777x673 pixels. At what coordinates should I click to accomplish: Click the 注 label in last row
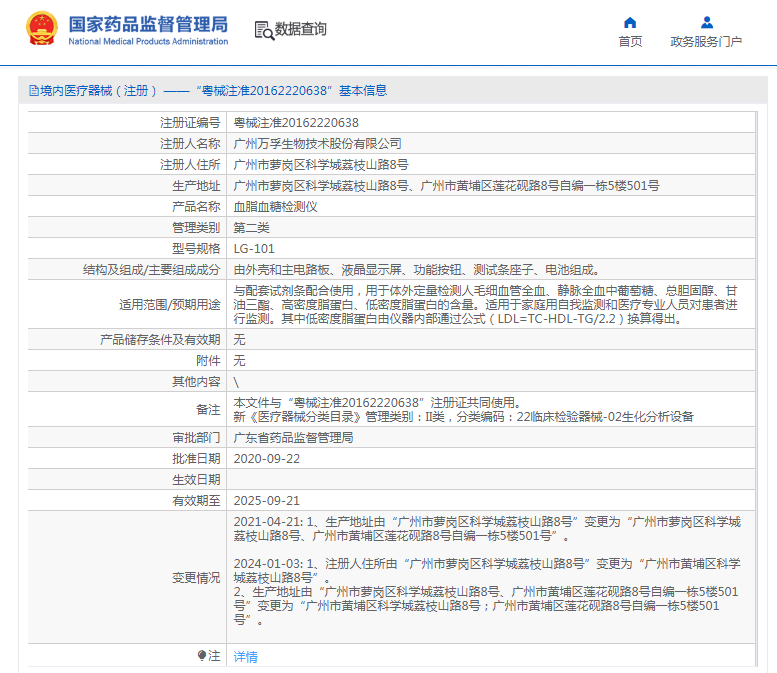214,656
